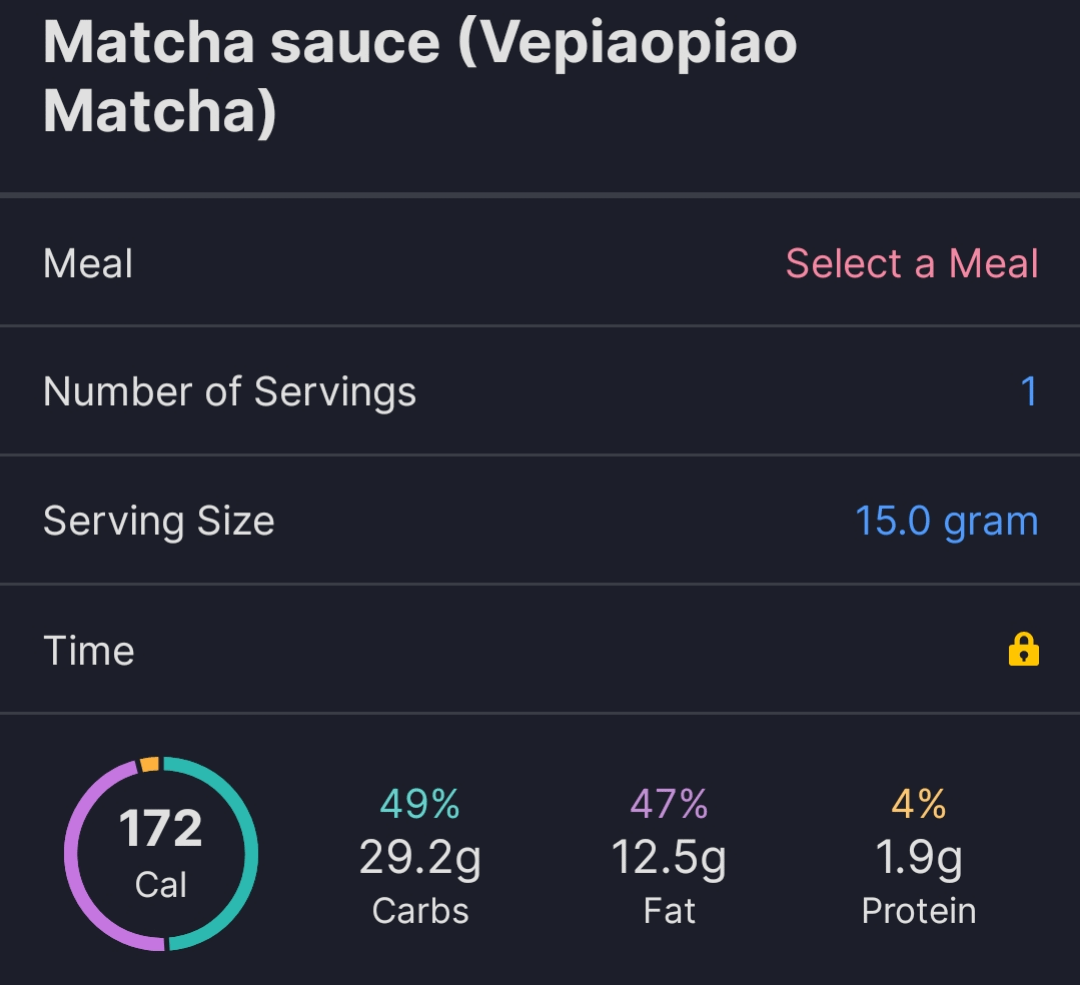Tap the Matcha sauce food title
This screenshot has width=1080, height=985.
[x=420, y=77]
